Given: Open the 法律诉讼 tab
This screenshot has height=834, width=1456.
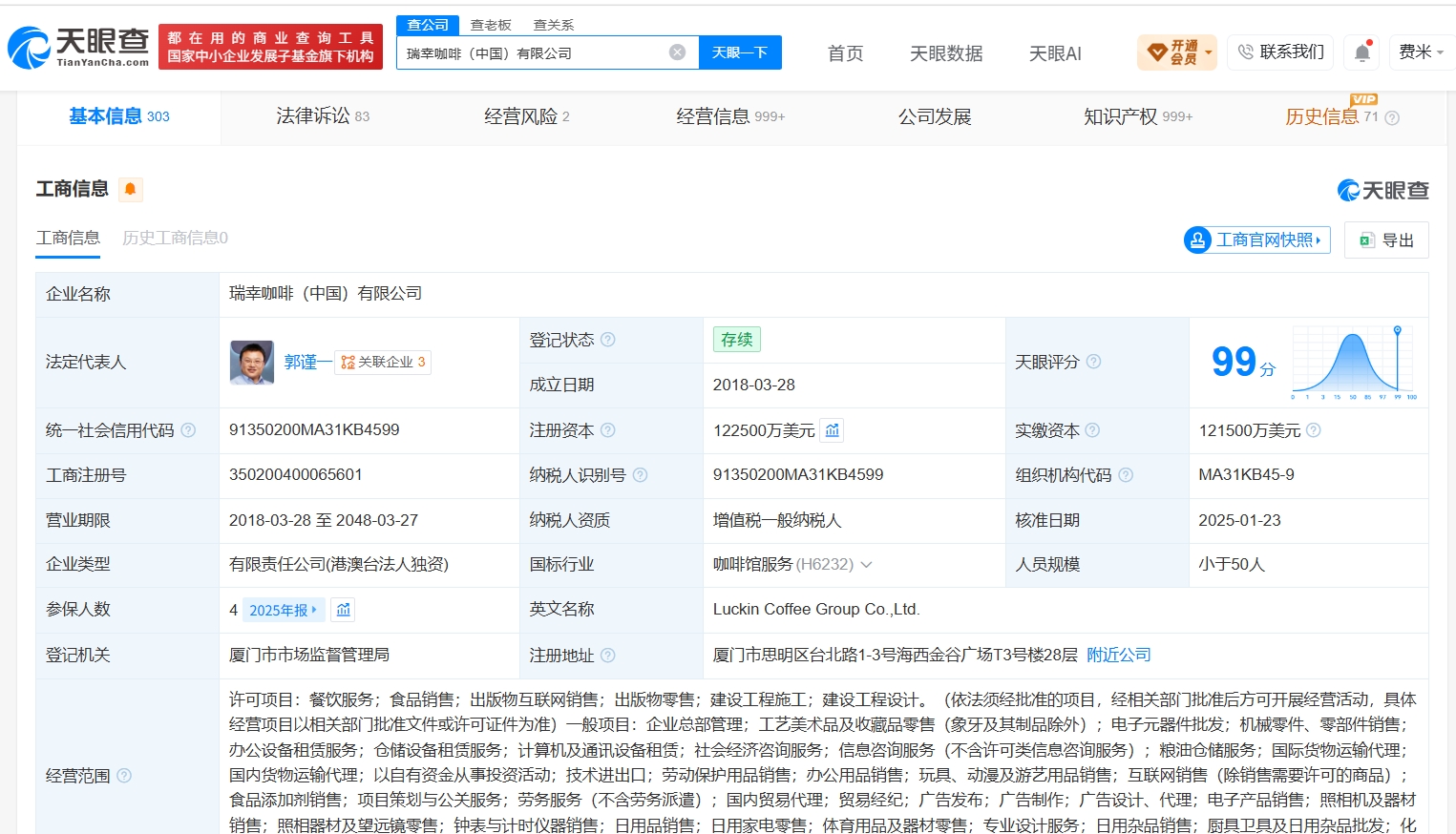Looking at the screenshot, I should (323, 116).
